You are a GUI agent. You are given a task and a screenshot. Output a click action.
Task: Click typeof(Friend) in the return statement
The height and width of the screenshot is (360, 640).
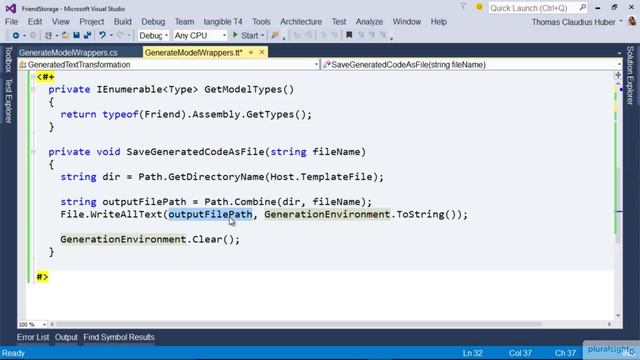(144, 114)
